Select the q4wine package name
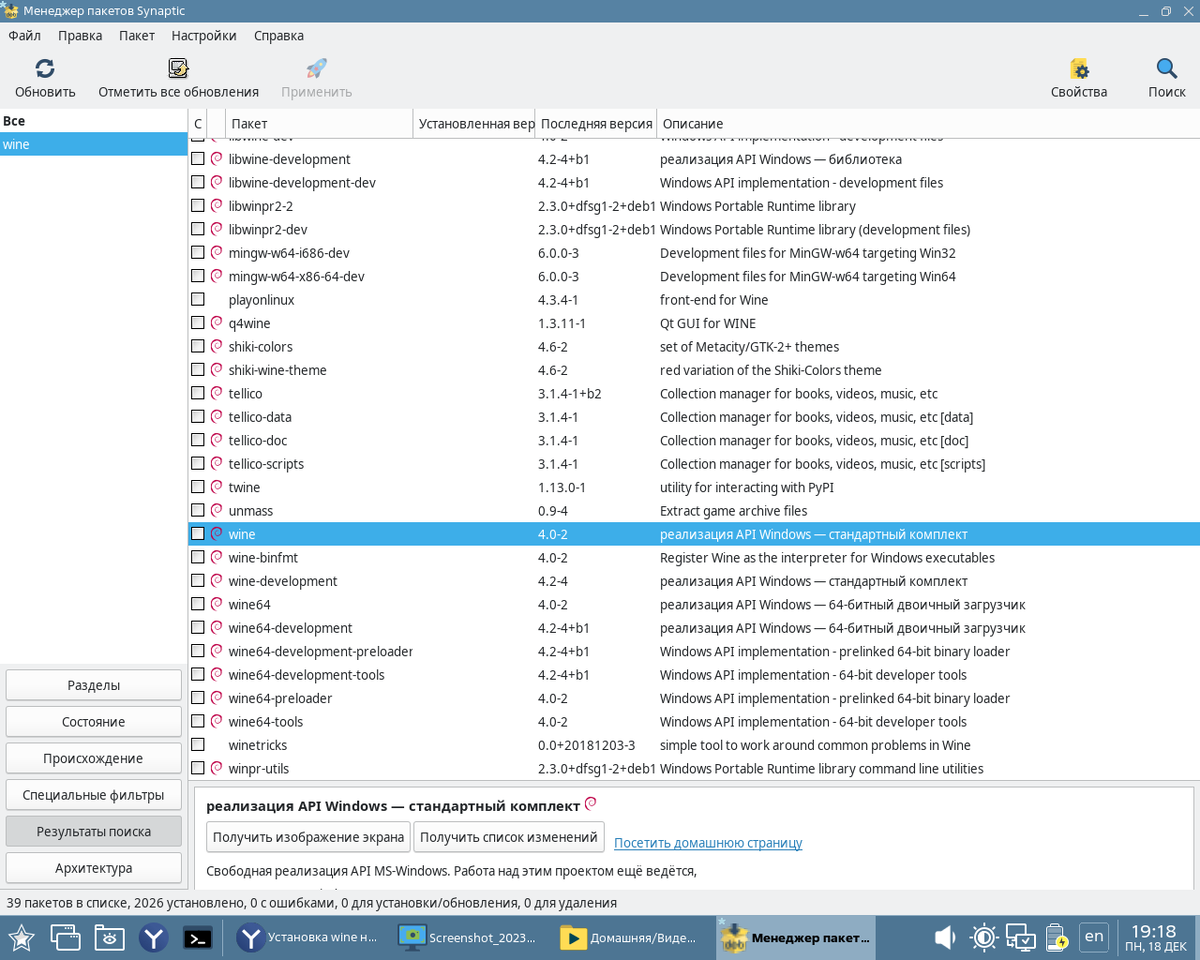This screenshot has height=960, width=1200. coord(249,323)
